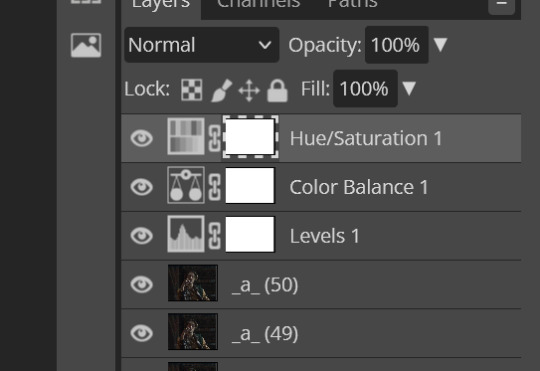Click the Hue/Saturation adjustment icon thumbnail

(x=186, y=136)
